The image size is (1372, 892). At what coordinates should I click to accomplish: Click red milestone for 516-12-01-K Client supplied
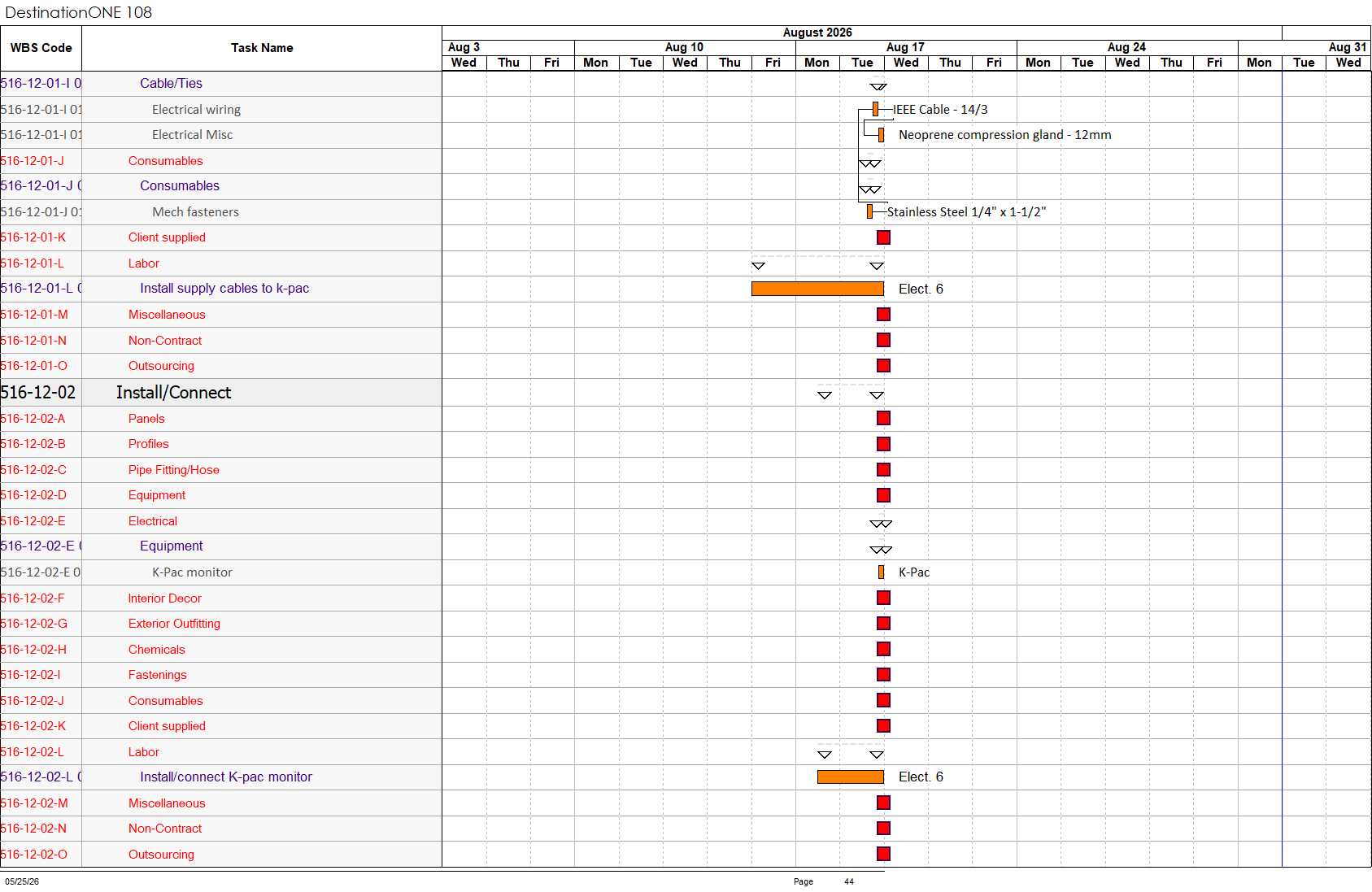[x=883, y=237]
